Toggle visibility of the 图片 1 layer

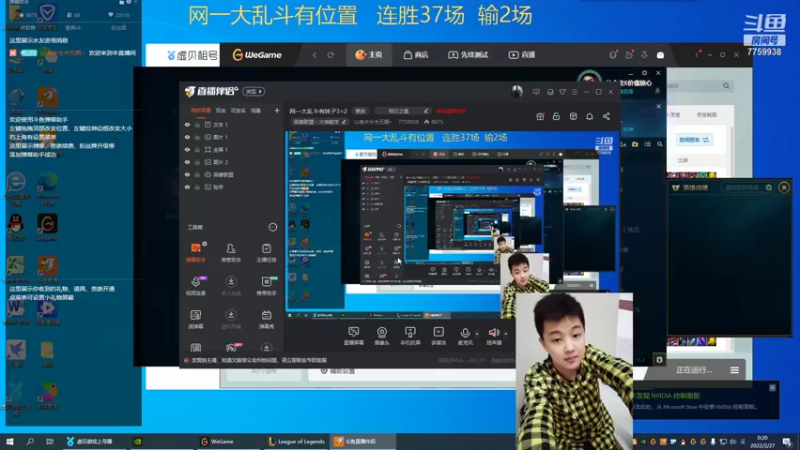tap(187, 137)
